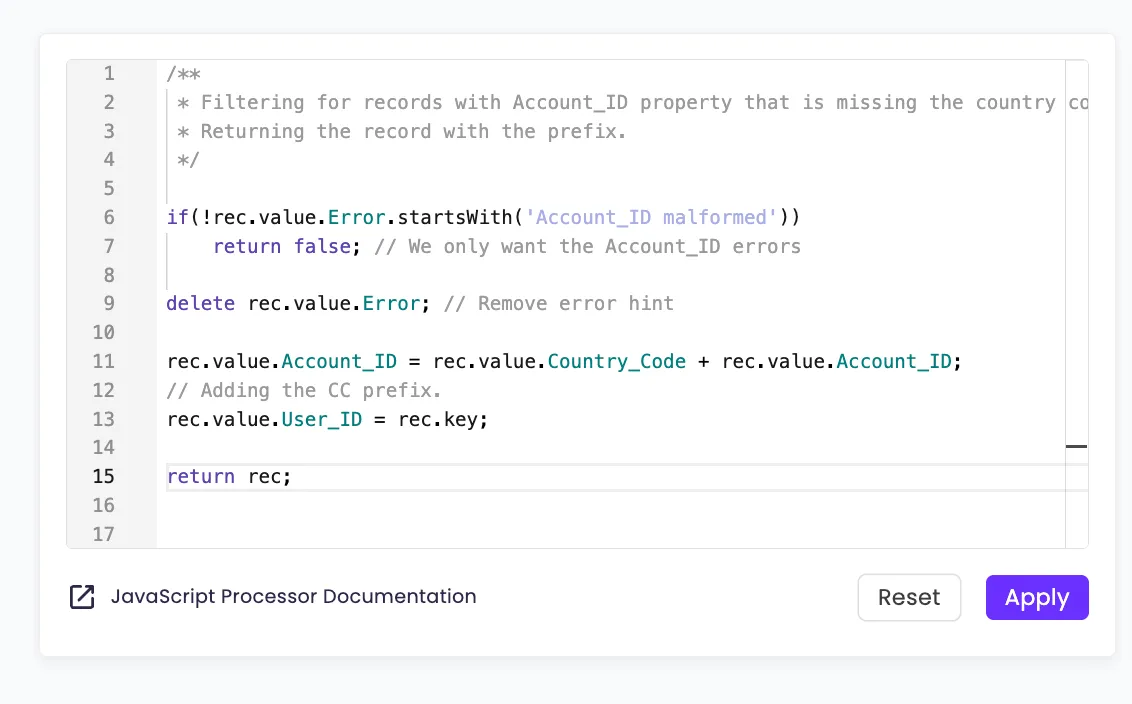Click the 'delete' keyword on line 9

200,303
